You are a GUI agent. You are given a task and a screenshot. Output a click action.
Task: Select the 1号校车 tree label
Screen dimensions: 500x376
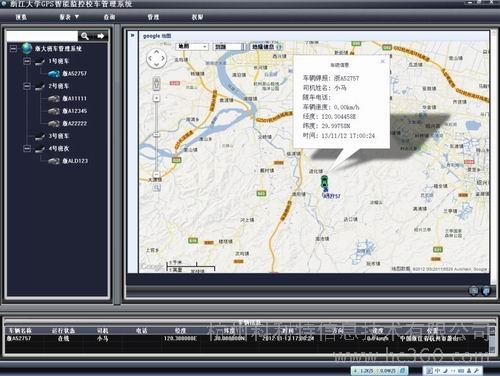tap(59, 61)
